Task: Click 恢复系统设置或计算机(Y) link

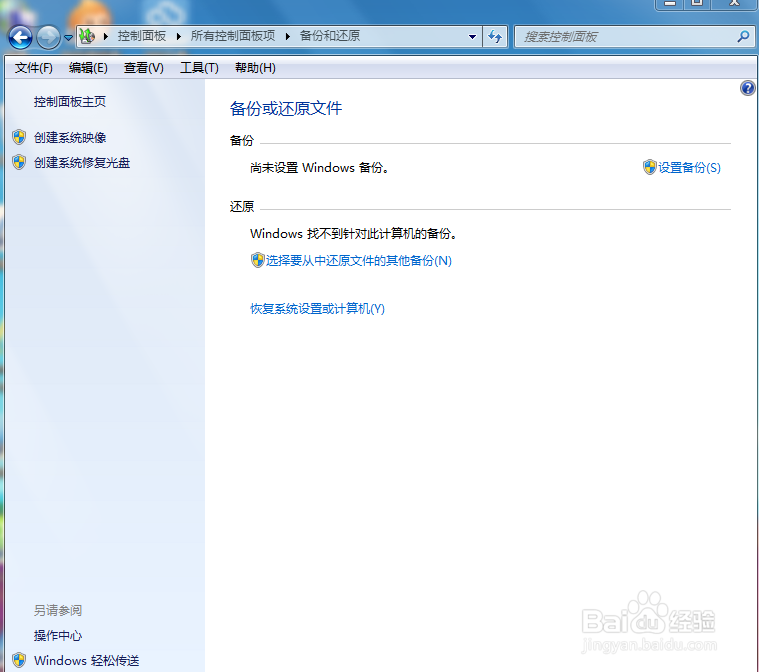Action: tap(317, 309)
